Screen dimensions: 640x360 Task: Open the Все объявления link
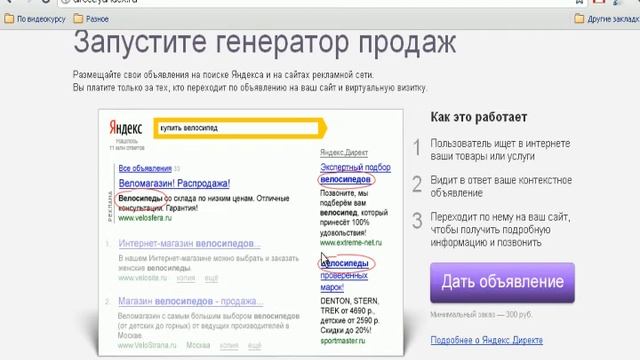pos(145,168)
